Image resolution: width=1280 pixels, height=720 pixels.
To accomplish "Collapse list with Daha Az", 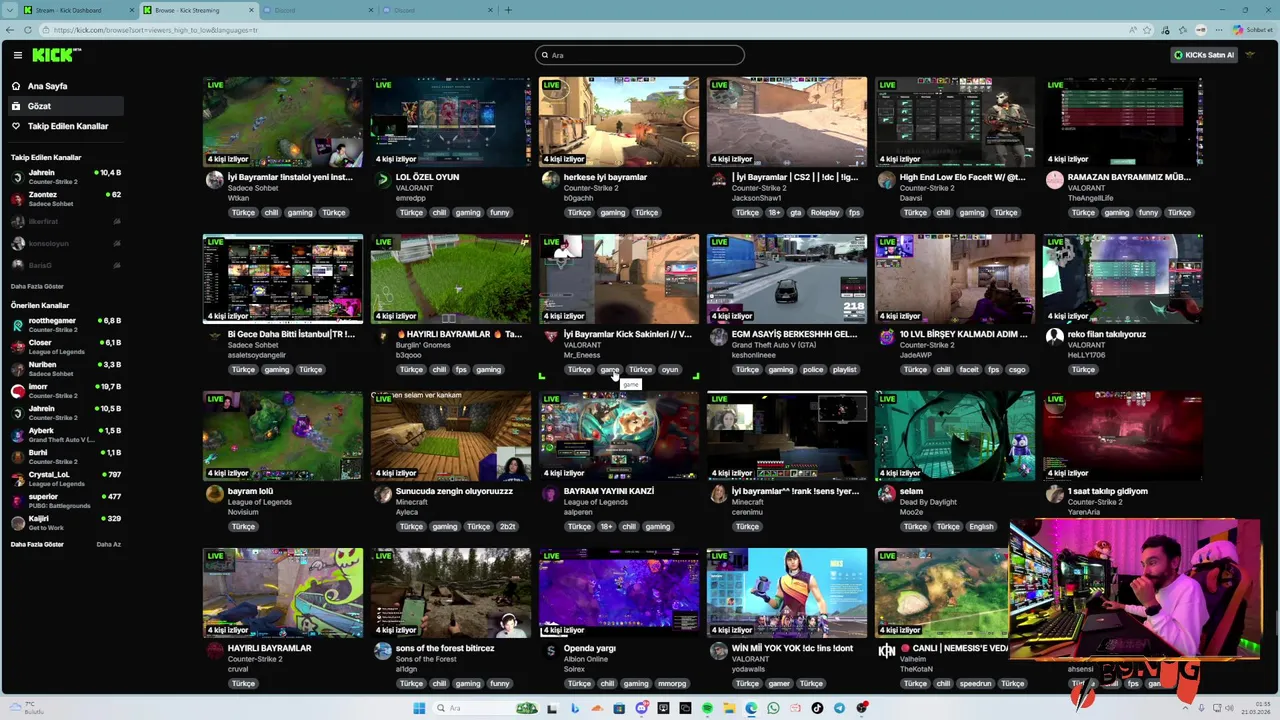I will 108,544.
